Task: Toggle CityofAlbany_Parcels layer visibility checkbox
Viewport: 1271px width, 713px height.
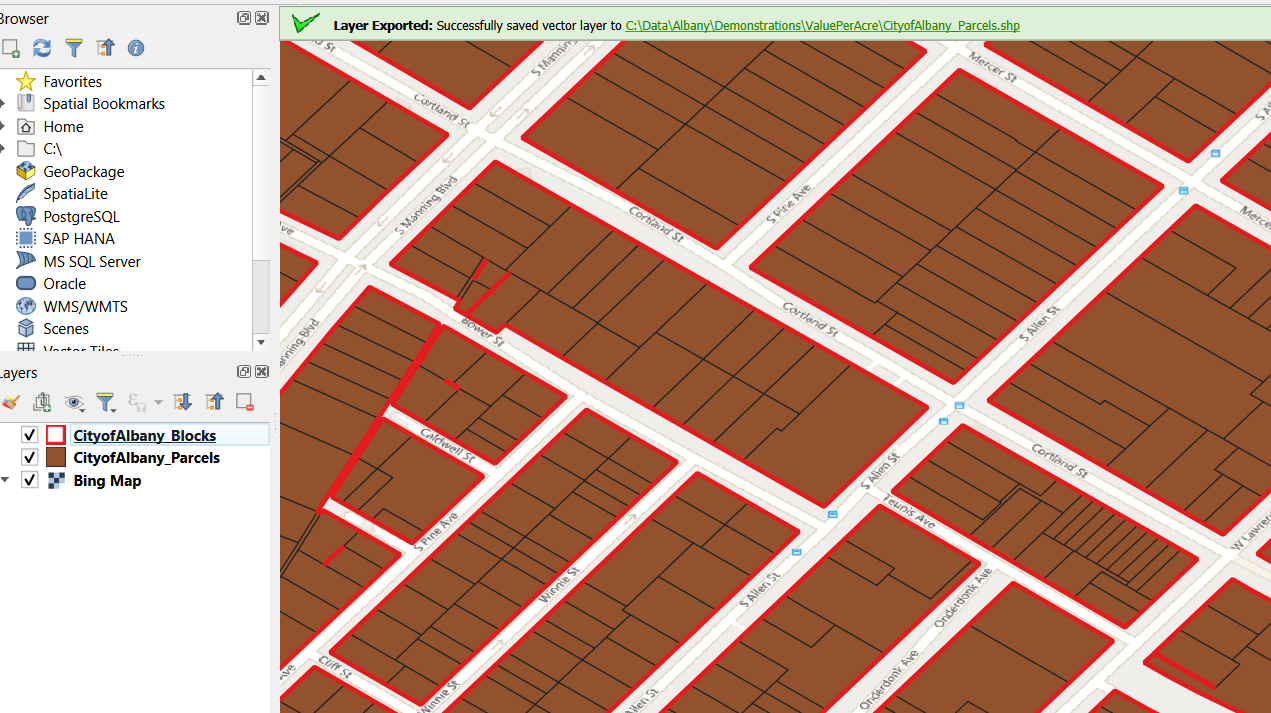Action: click(30, 458)
